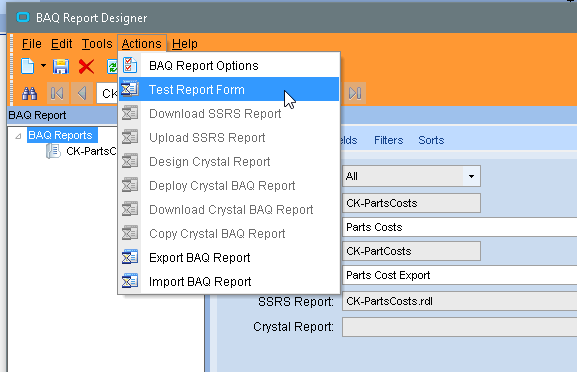
Task: Click the New document toolbar icon
Action: 28,67
